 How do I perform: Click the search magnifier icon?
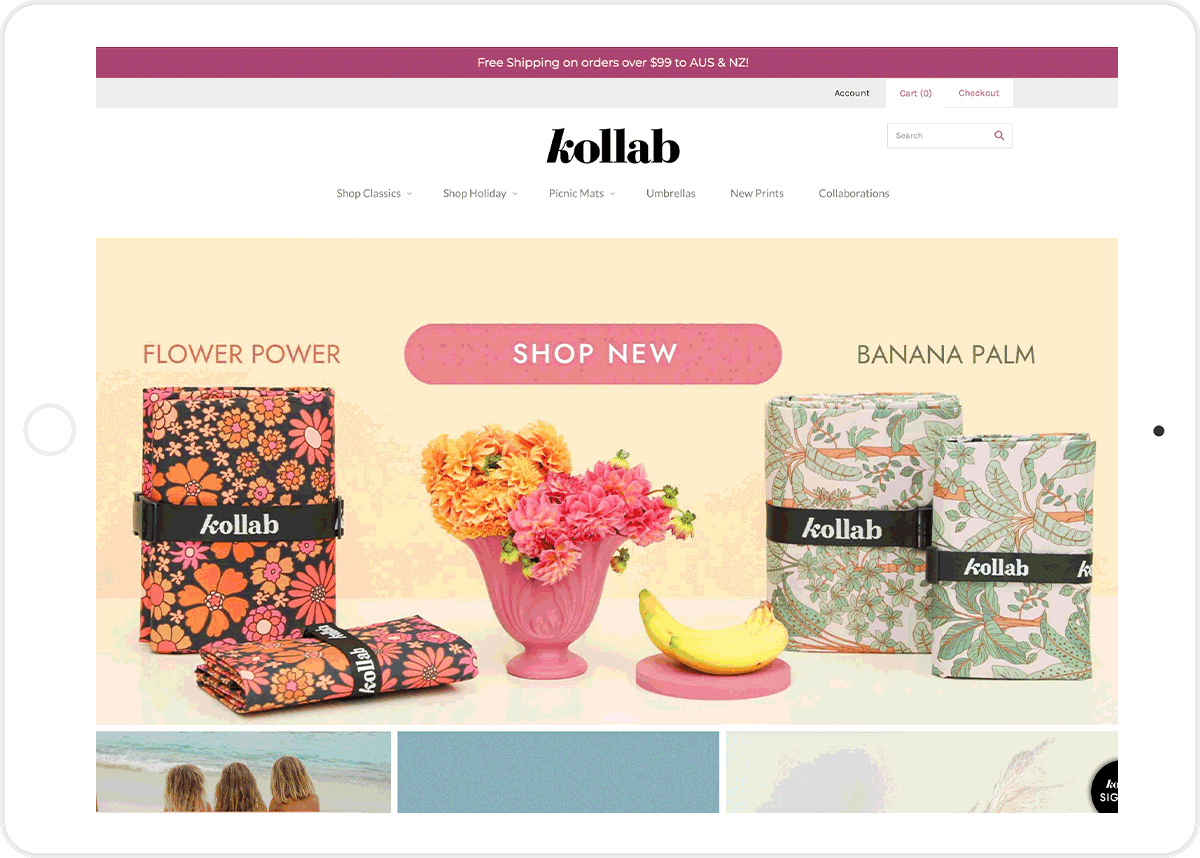pos(999,136)
